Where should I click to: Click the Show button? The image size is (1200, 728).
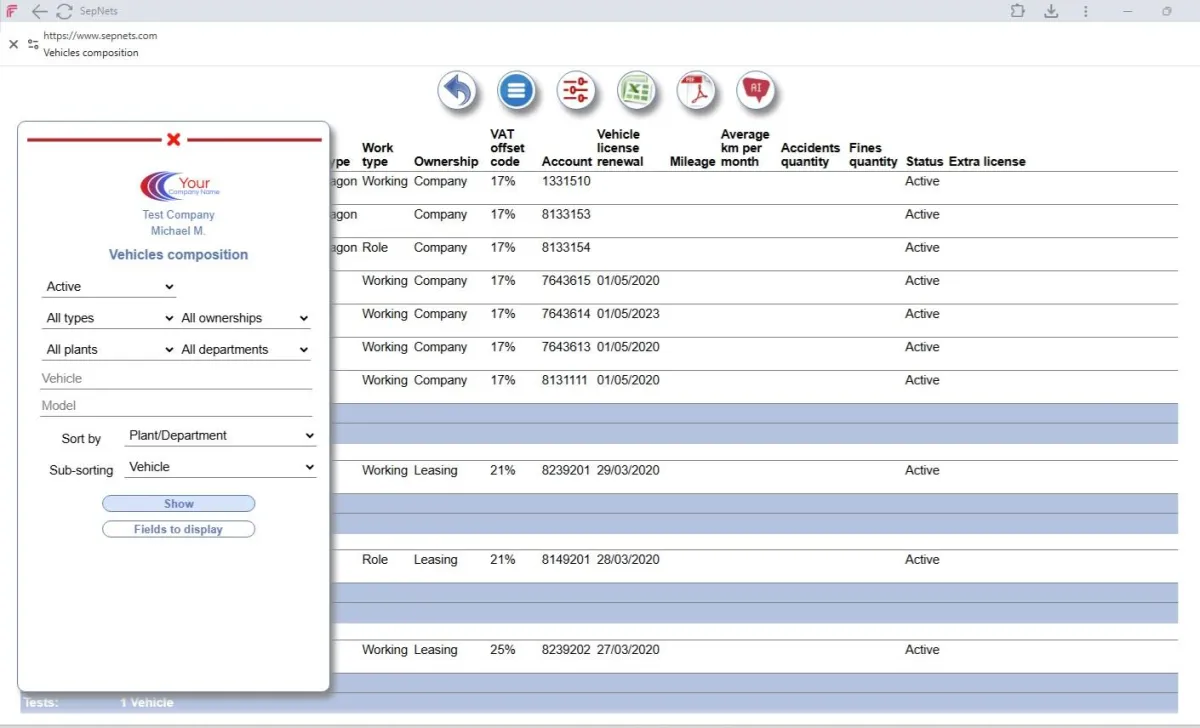(179, 504)
